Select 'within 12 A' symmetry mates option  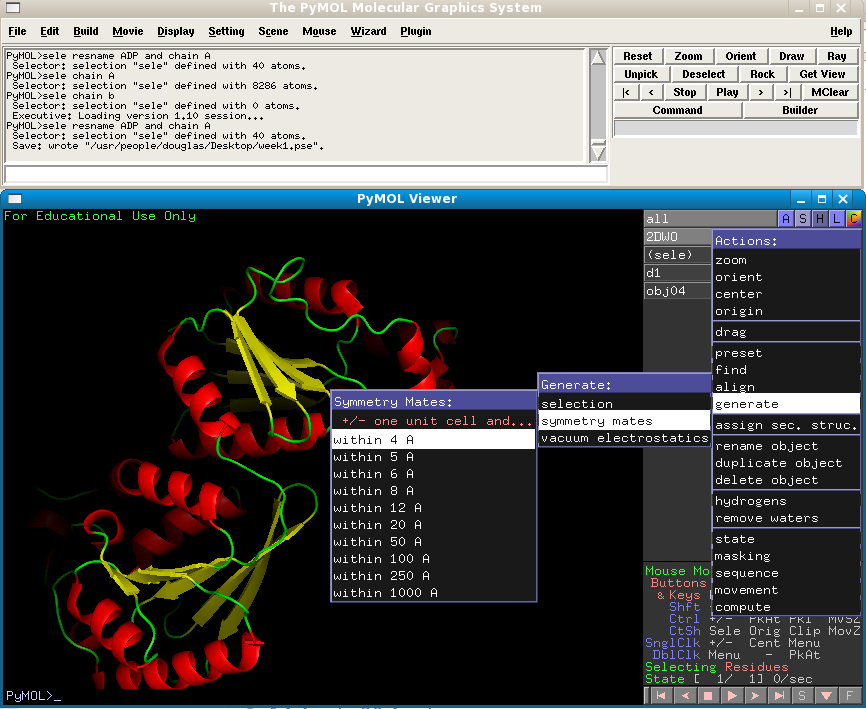pos(433,508)
